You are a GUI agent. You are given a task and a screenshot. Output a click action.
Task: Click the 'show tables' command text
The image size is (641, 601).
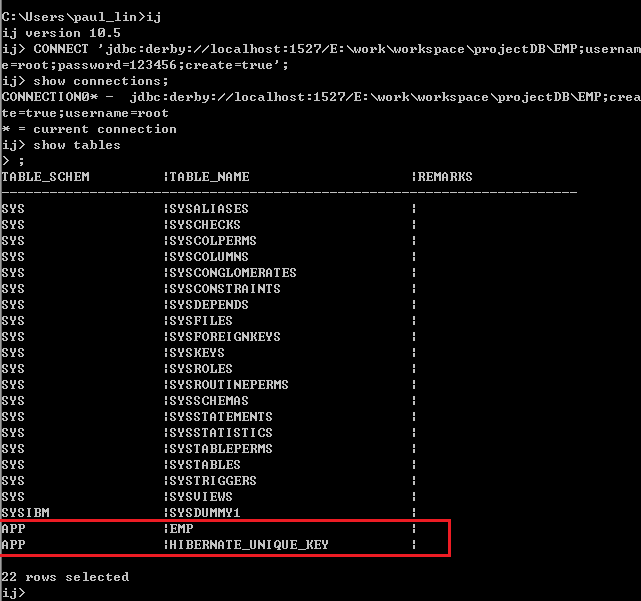click(x=77, y=145)
